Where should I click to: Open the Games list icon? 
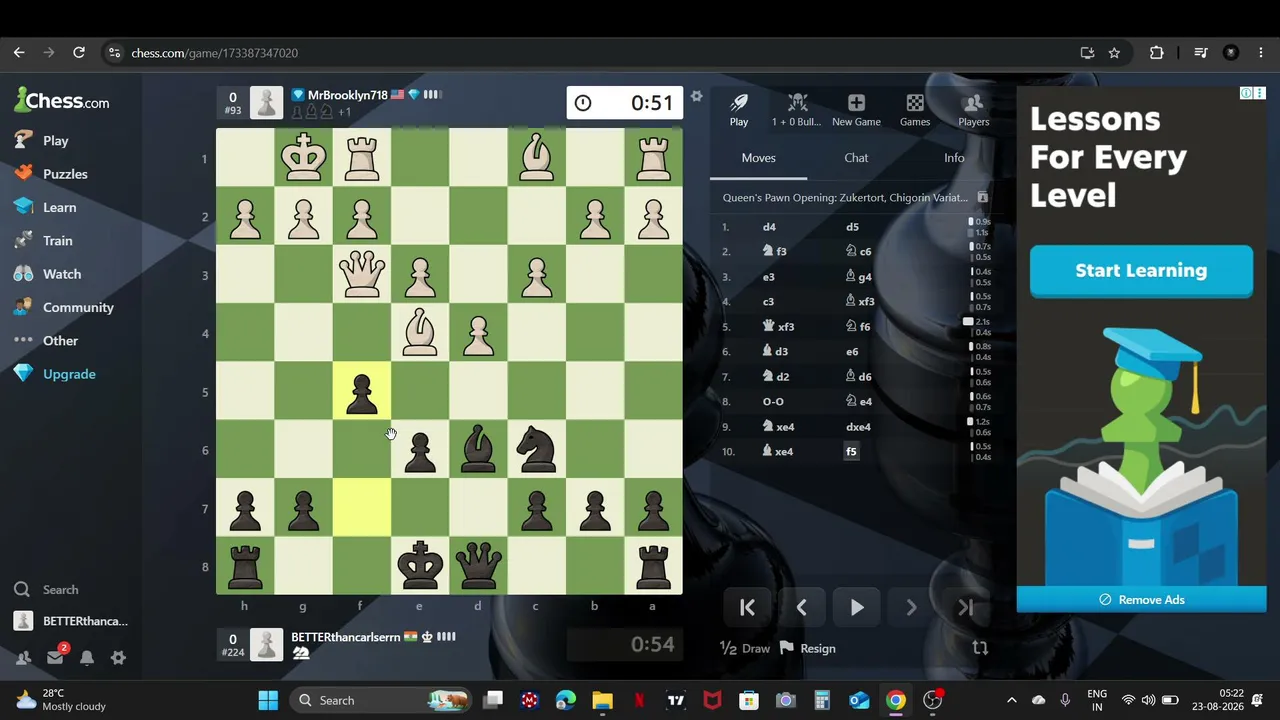tap(915, 110)
